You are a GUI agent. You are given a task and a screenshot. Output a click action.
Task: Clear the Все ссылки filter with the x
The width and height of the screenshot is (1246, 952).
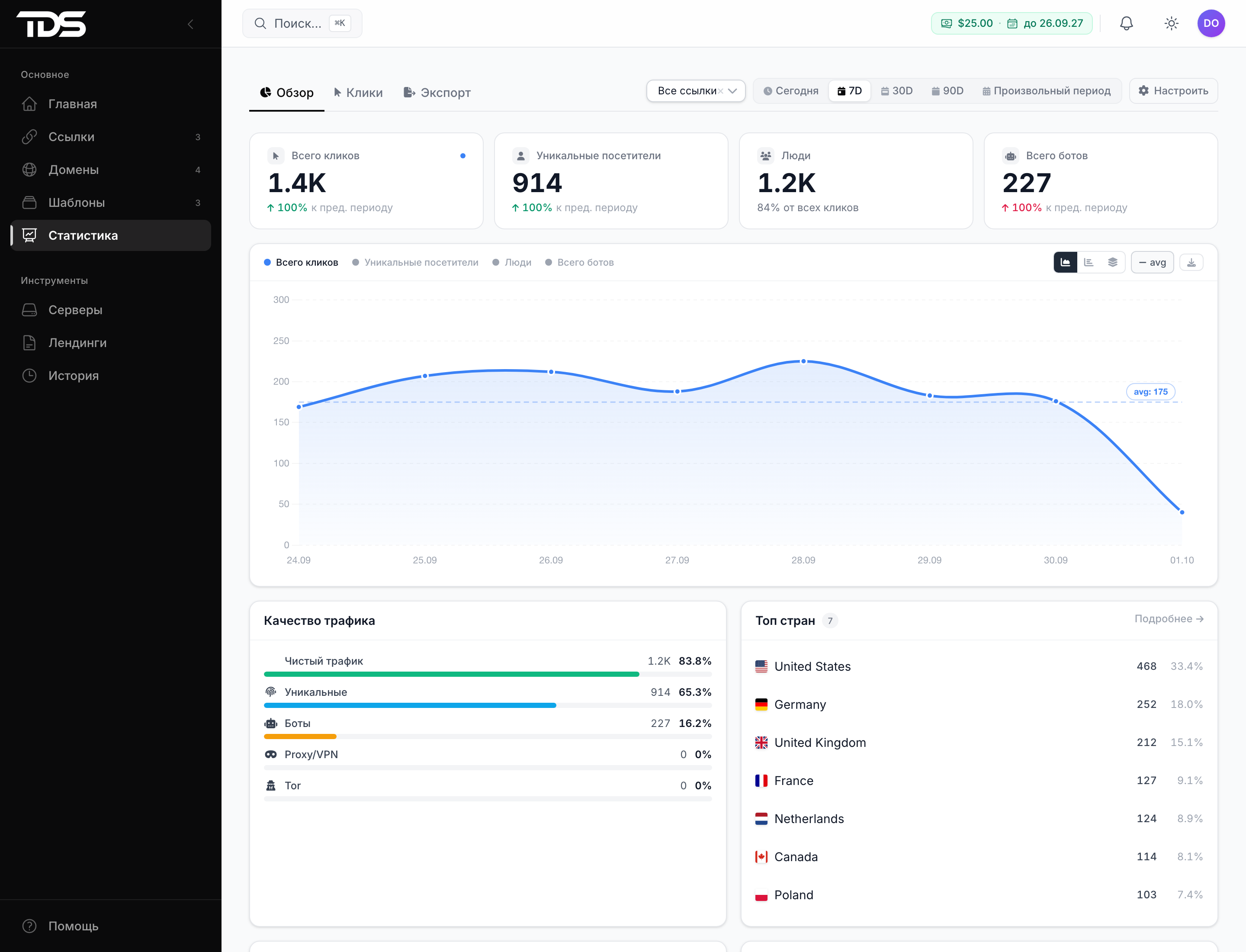coord(720,91)
